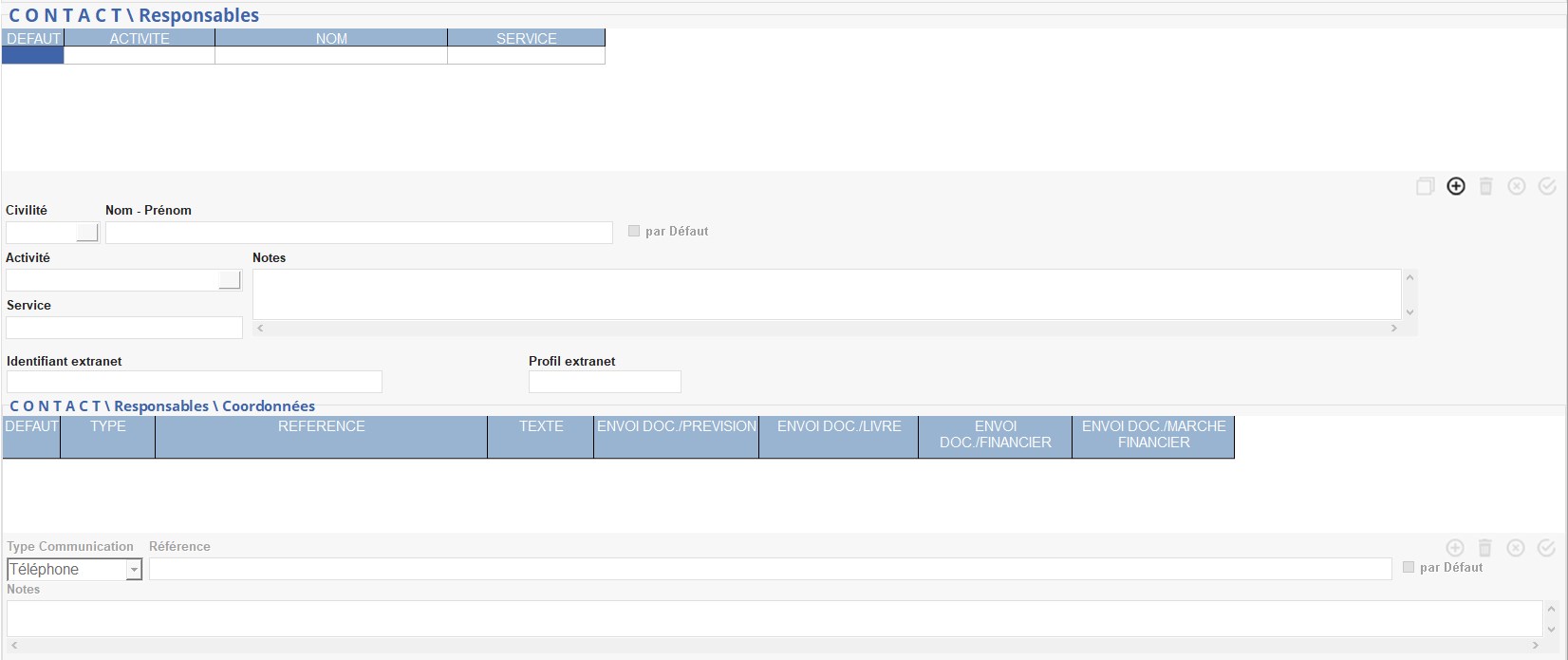The image size is (1568, 660).
Task: Click the add new Responsable plus icon
Action: click(x=1455, y=186)
